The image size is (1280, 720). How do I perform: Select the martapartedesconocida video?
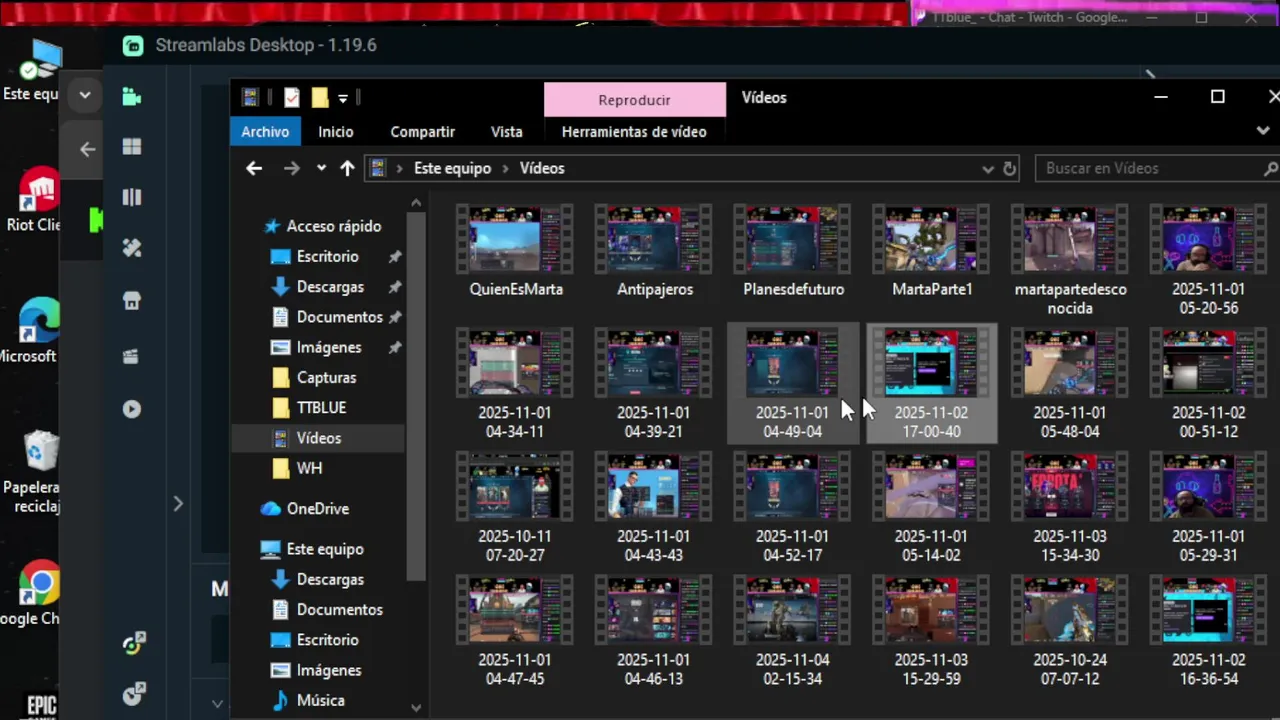click(x=1070, y=260)
